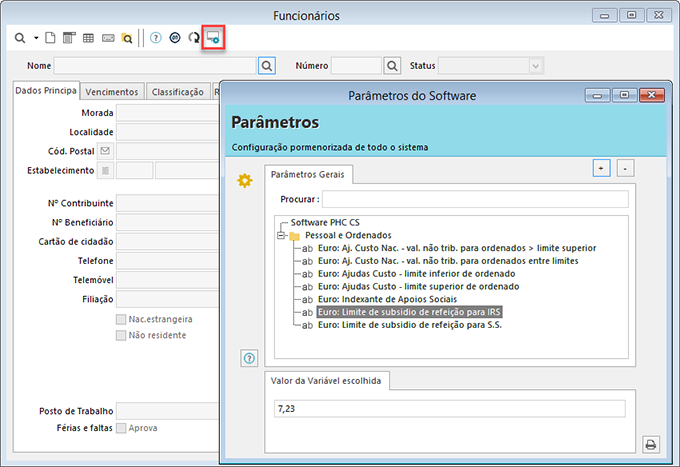Click into the Telefone field
The image size is (680, 467).
click(168, 261)
